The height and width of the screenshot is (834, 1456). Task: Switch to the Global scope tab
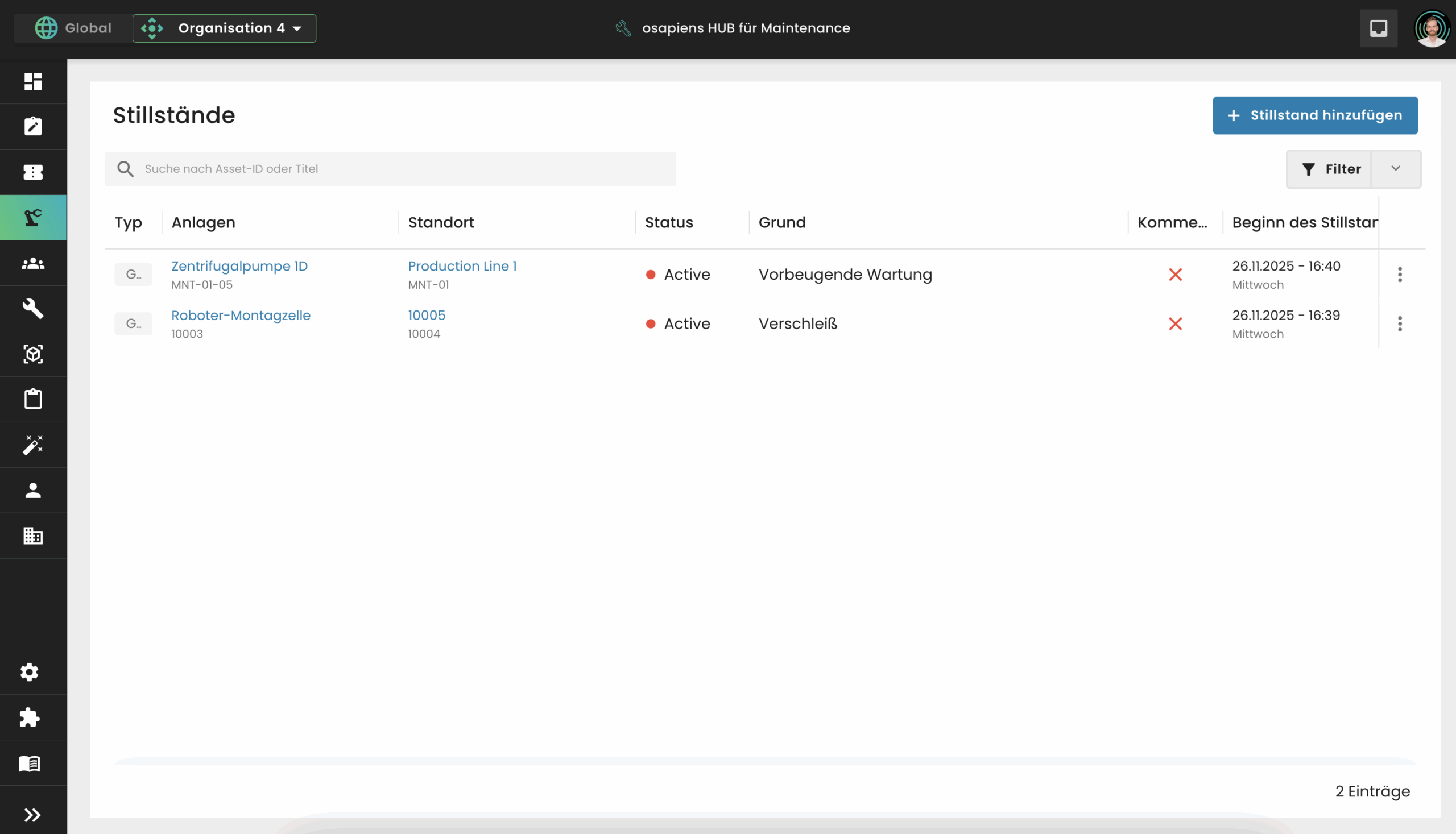[x=73, y=28]
